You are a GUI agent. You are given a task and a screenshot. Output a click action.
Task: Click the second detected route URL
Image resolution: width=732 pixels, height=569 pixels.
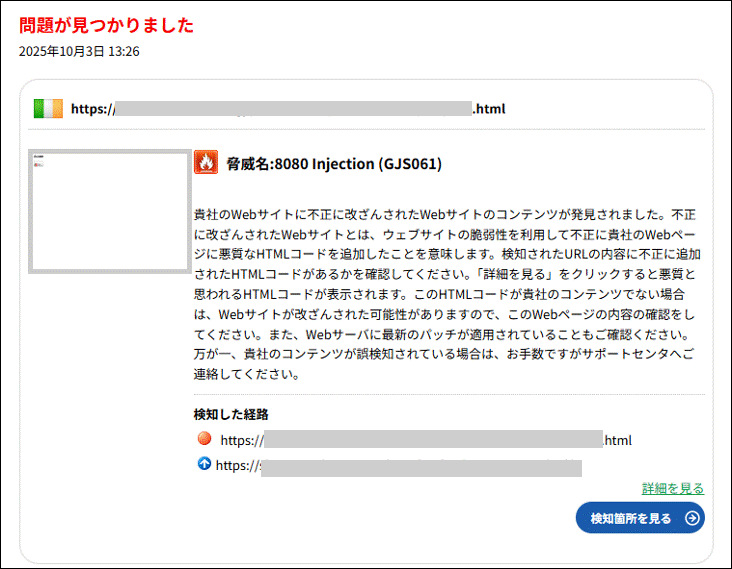[x=398, y=465]
